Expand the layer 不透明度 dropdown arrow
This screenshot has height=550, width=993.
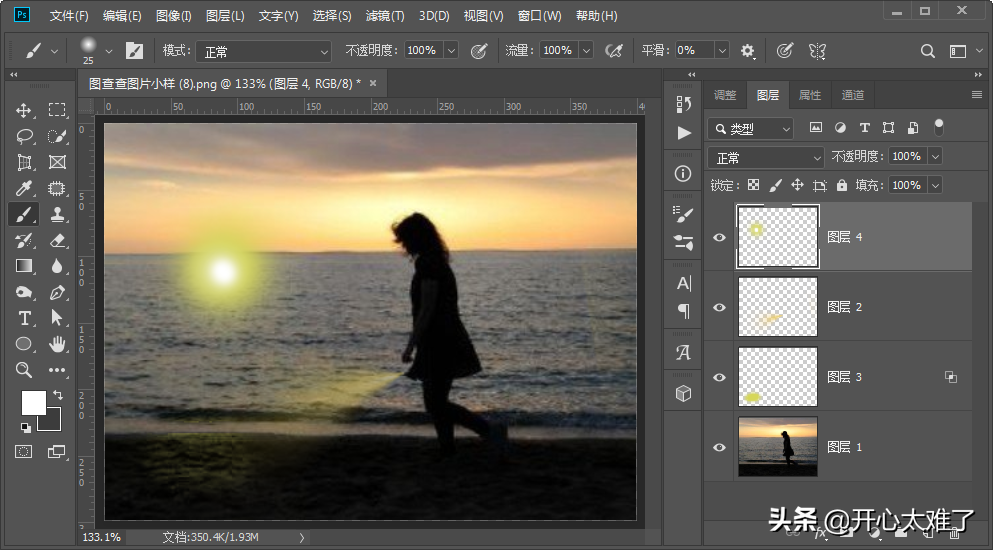pyautogui.click(x=935, y=157)
